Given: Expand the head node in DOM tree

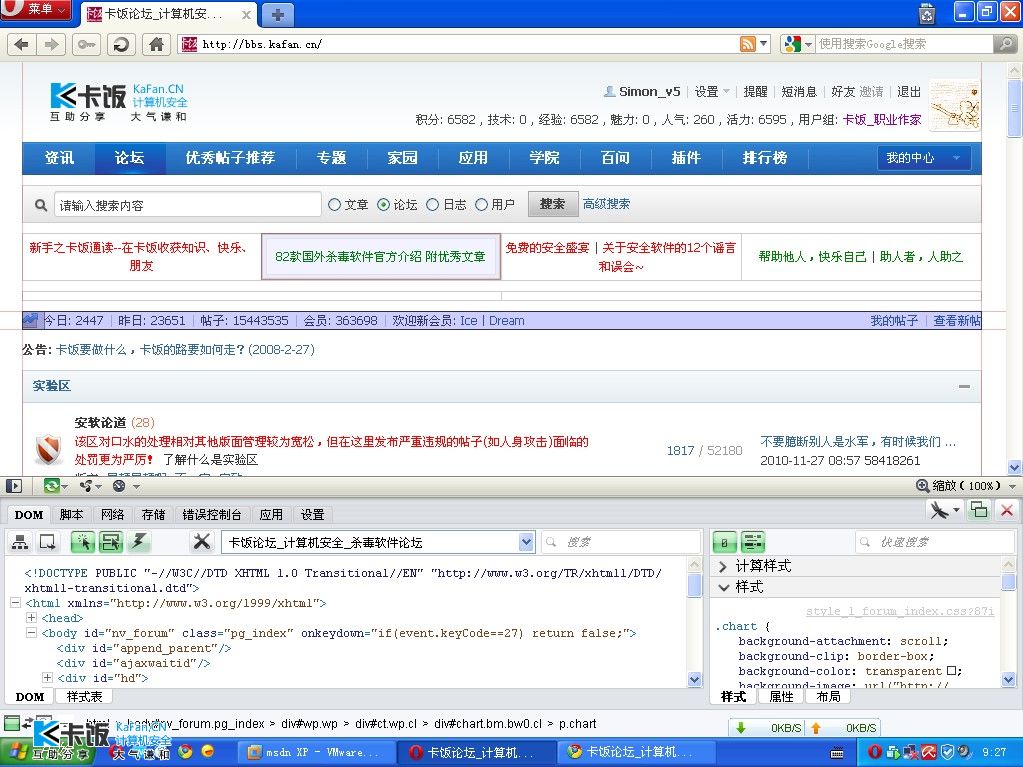Looking at the screenshot, I should [x=31, y=617].
